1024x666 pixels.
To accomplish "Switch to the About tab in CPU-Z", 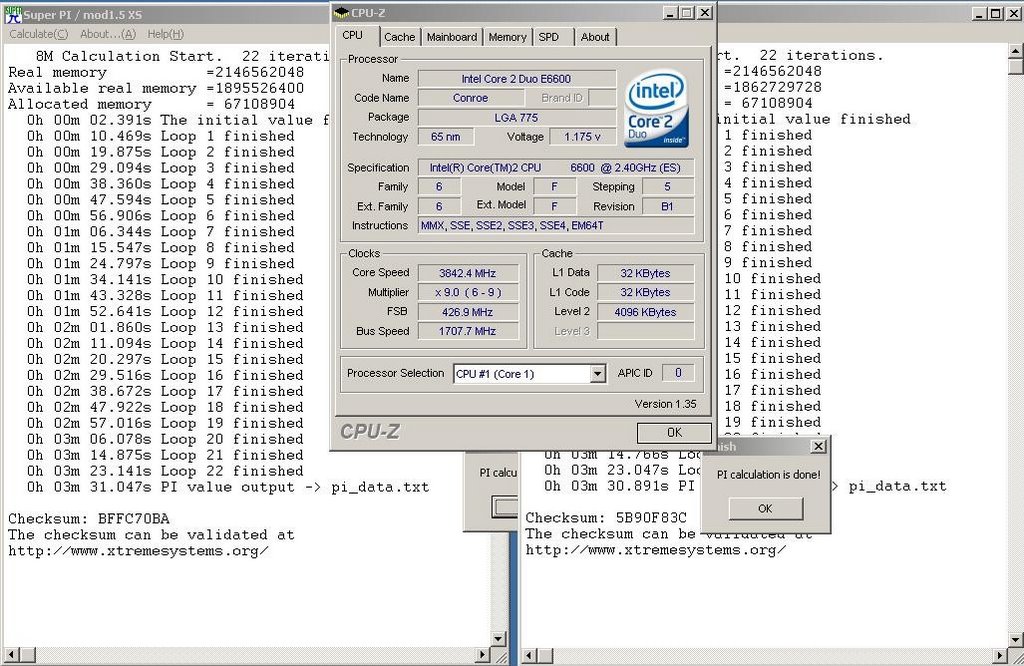I will [595, 37].
